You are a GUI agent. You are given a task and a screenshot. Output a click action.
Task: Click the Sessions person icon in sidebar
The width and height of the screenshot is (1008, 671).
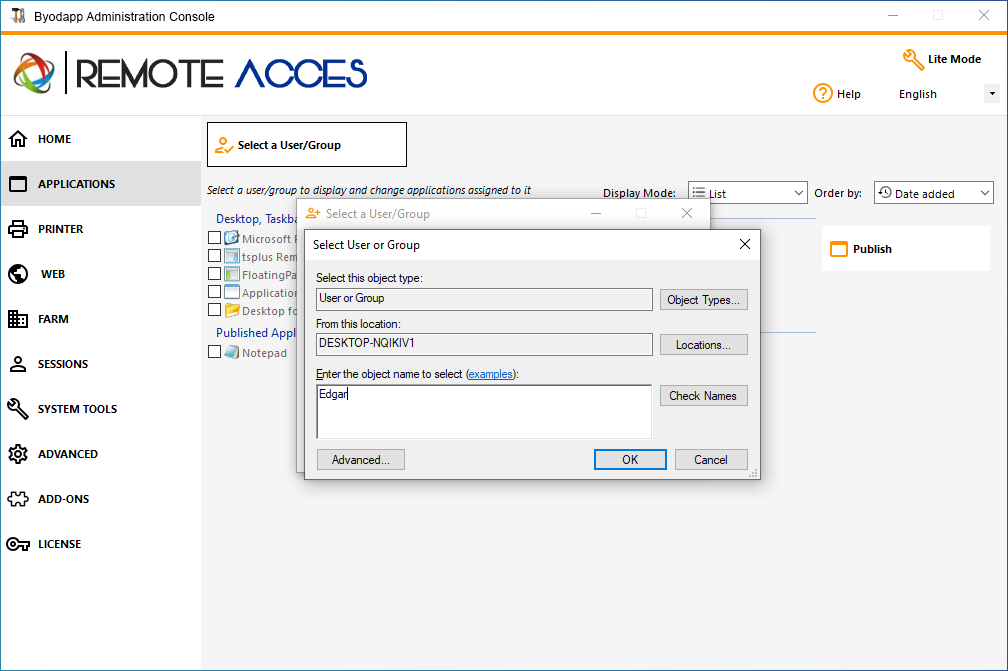tap(18, 364)
